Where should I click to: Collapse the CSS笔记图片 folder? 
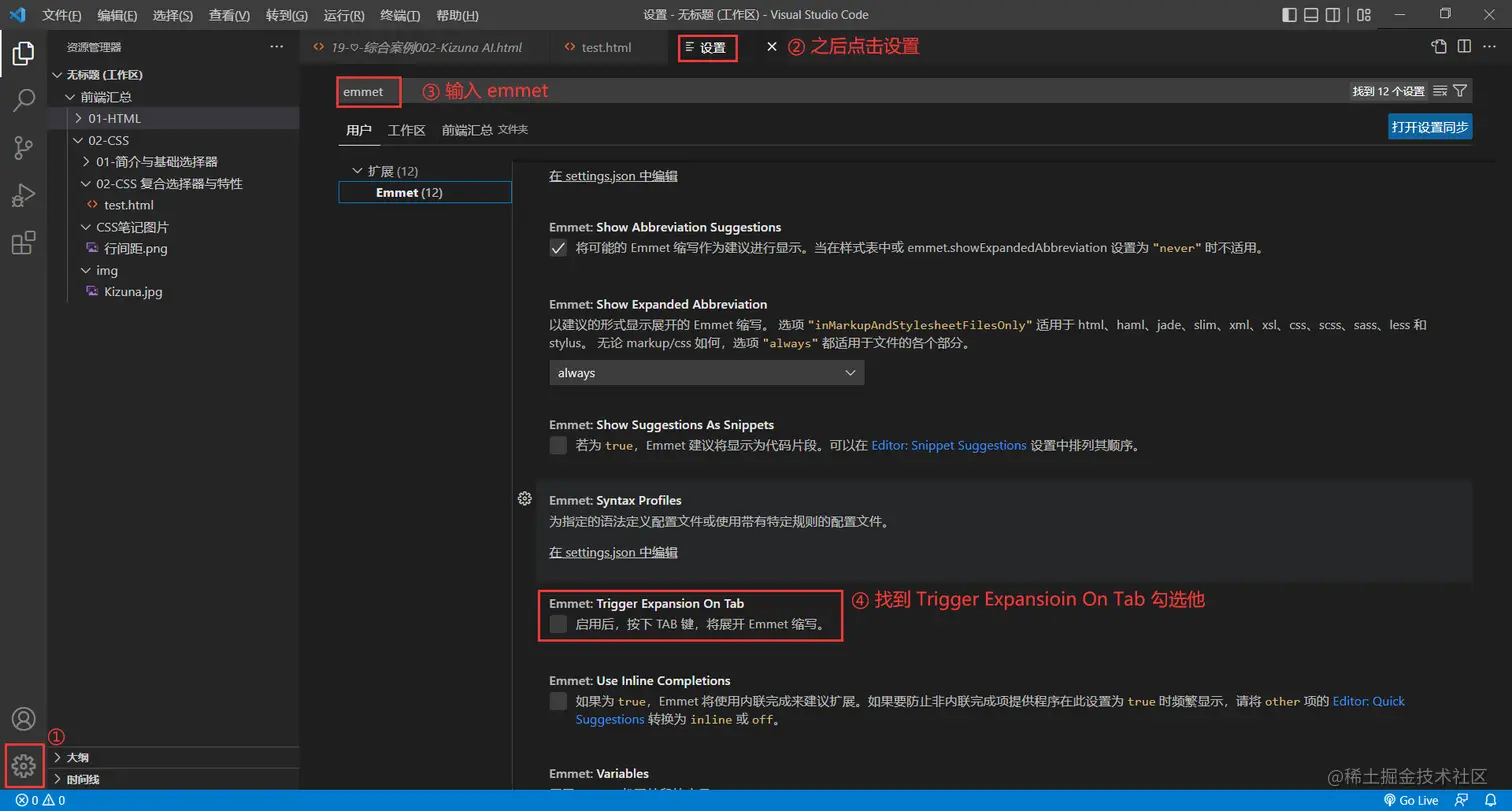point(86,227)
